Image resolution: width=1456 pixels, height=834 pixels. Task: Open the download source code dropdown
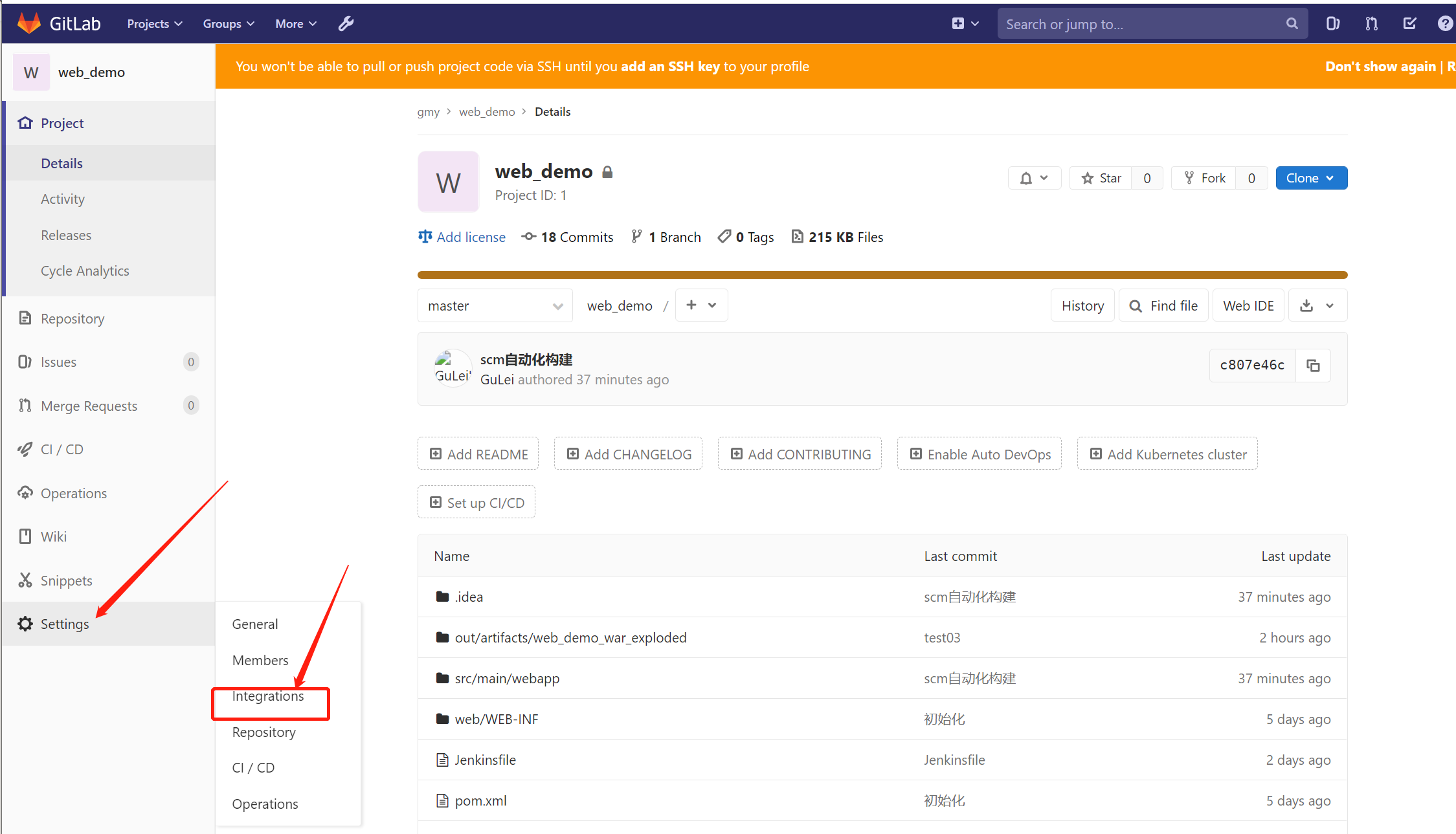click(x=1317, y=305)
